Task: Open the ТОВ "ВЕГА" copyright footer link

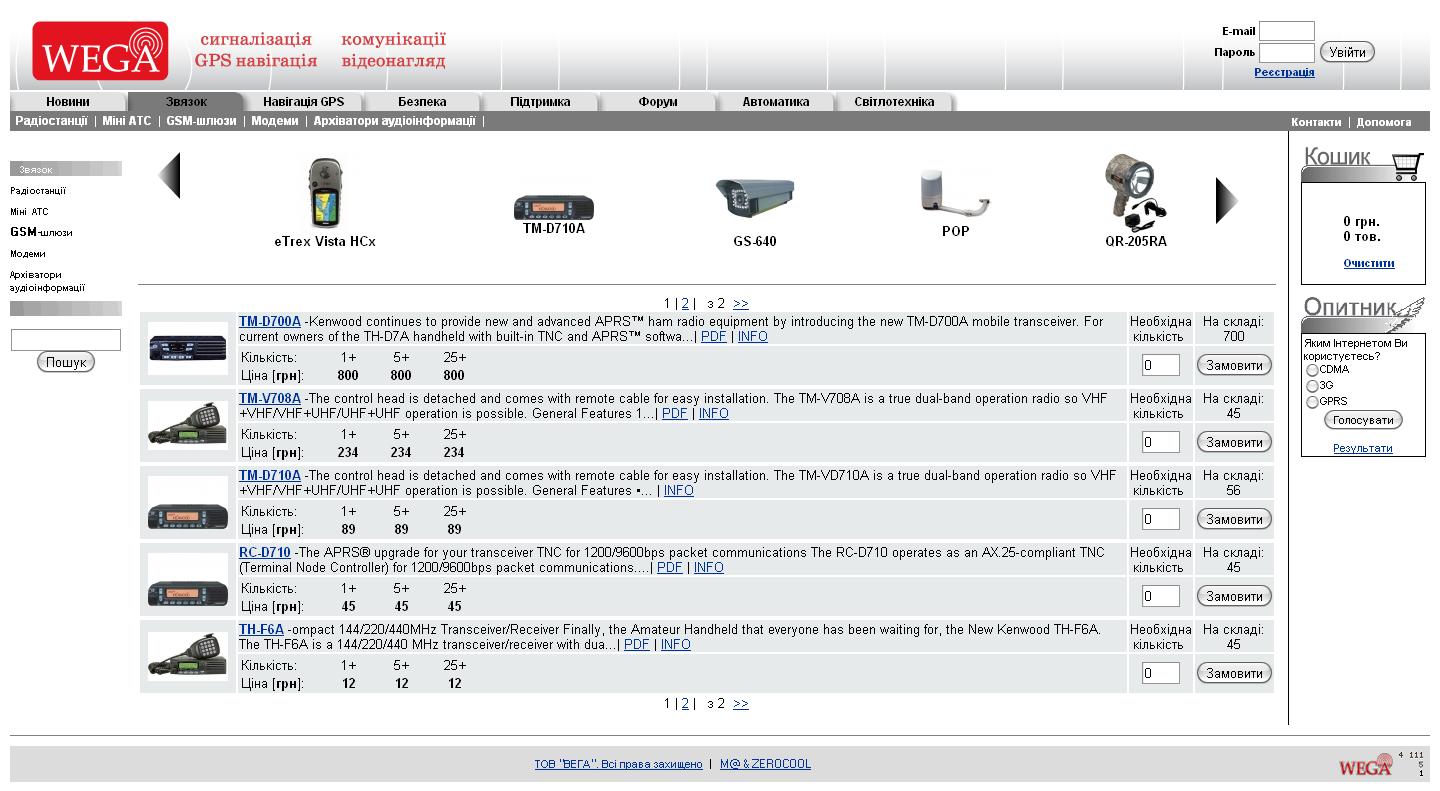Action: click(618, 764)
